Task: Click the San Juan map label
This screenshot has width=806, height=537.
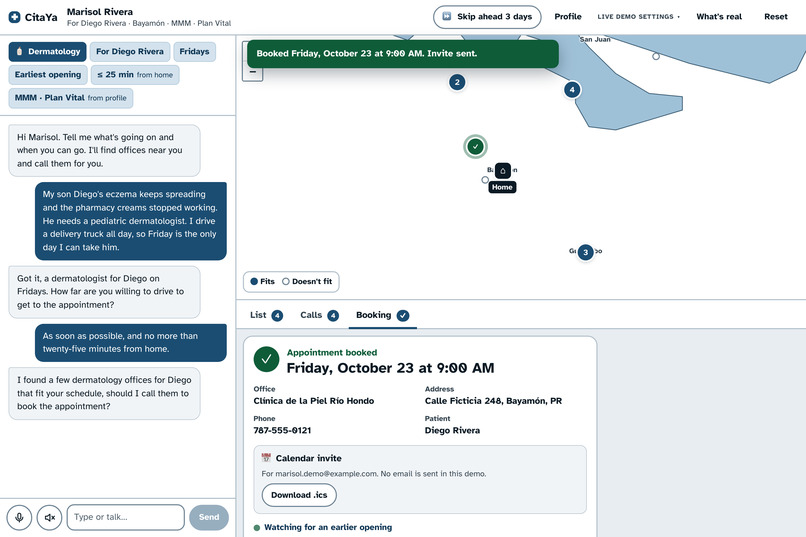Action: (595, 39)
